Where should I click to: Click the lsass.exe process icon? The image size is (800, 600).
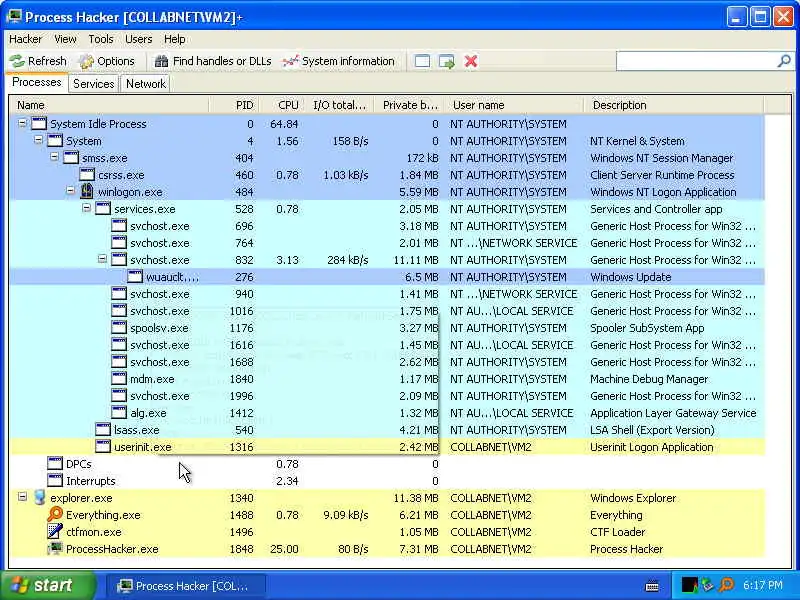pos(103,430)
